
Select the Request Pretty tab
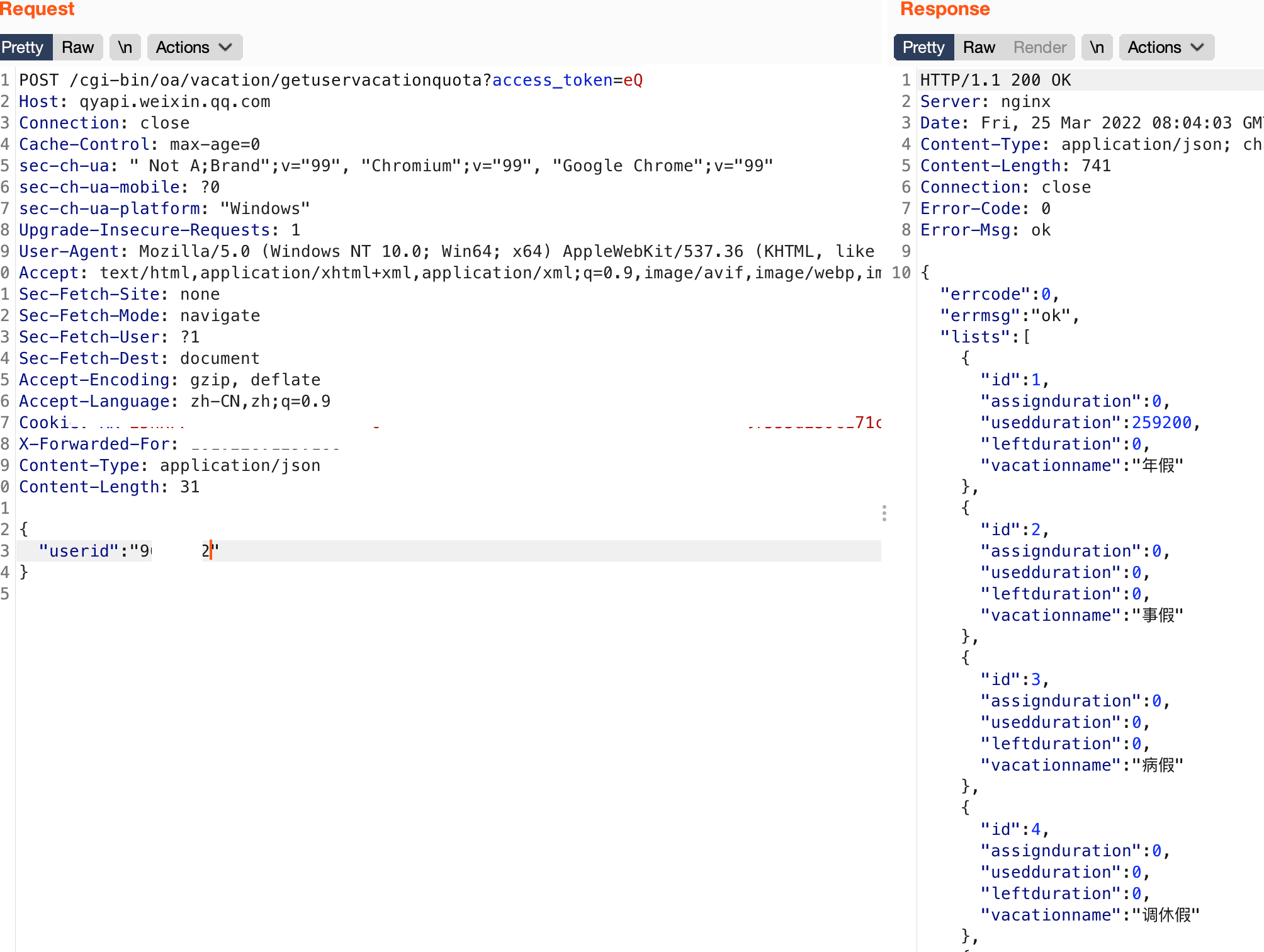(23, 47)
